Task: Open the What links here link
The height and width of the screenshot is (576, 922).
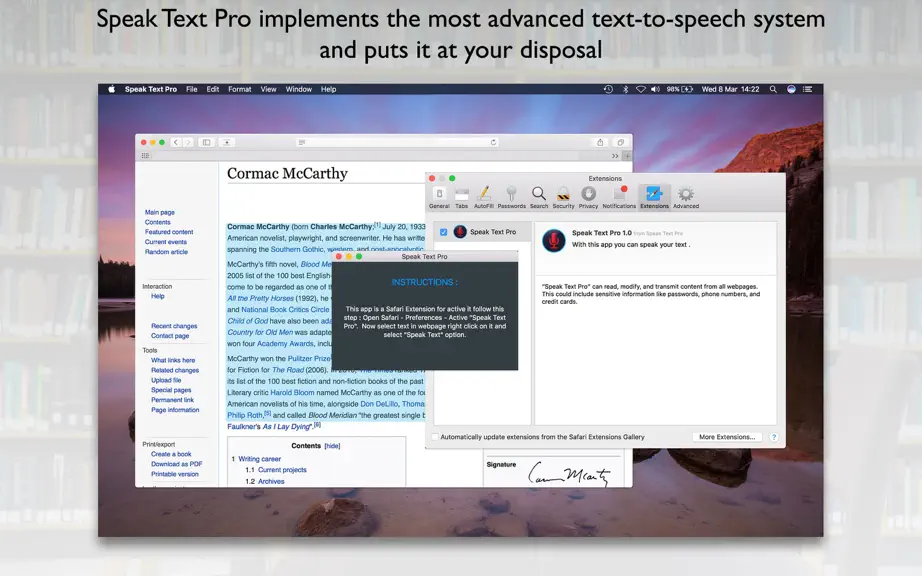Action: click(173, 360)
